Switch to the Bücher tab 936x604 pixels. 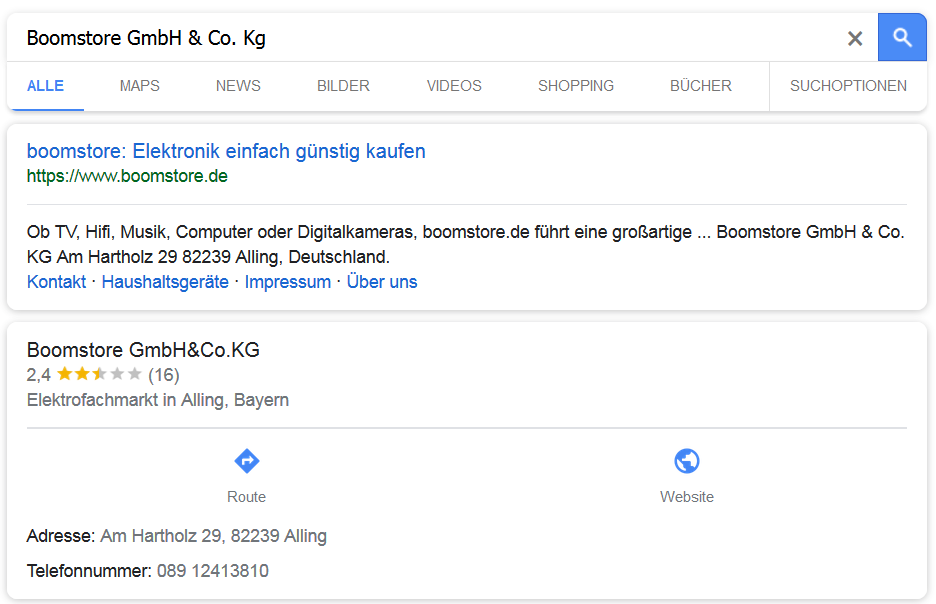[700, 86]
